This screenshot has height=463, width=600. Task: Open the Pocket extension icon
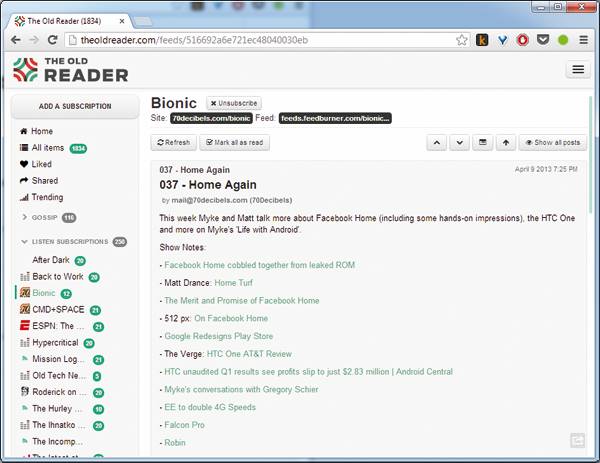point(543,40)
